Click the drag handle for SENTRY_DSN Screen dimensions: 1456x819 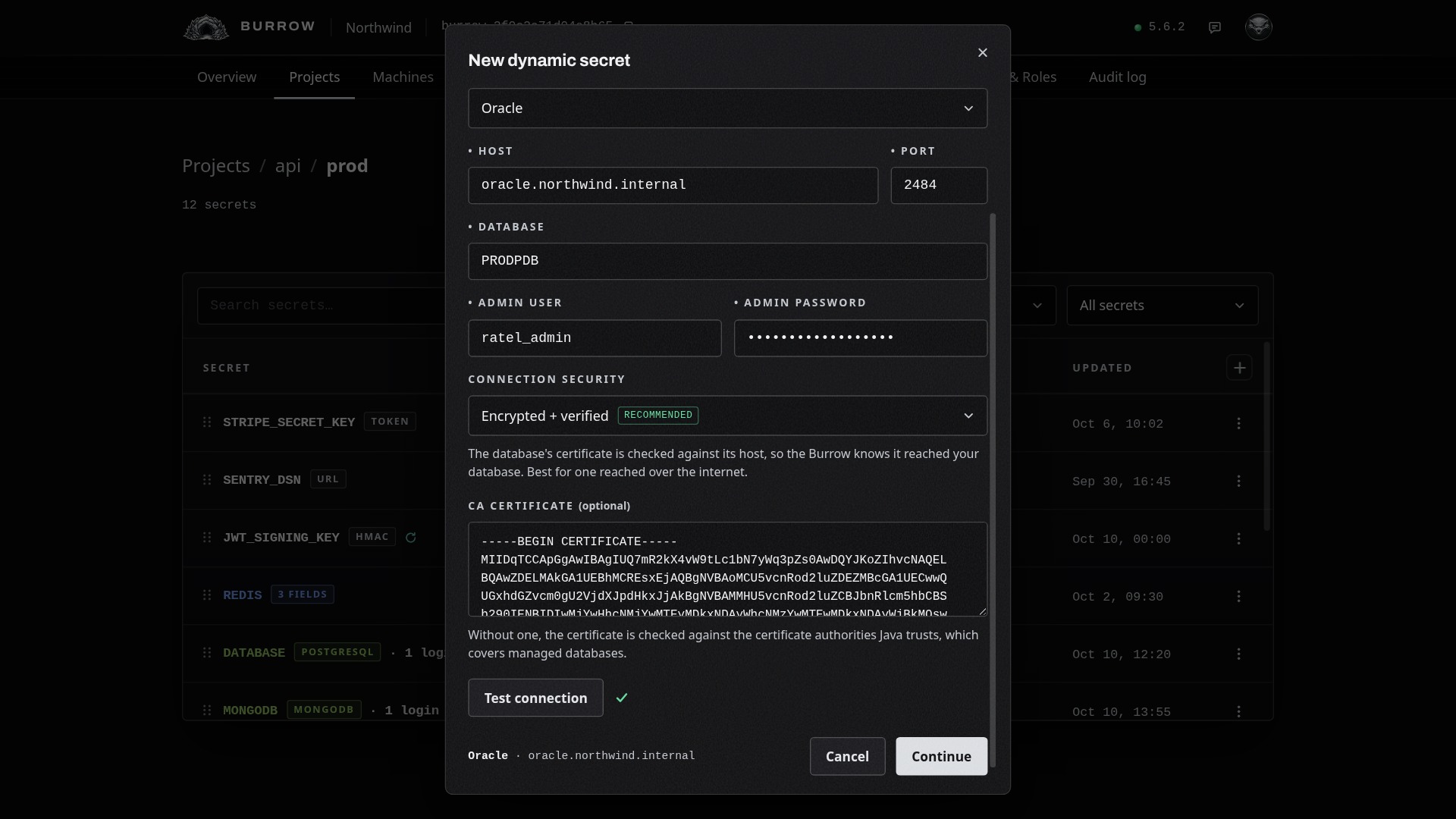(207, 479)
